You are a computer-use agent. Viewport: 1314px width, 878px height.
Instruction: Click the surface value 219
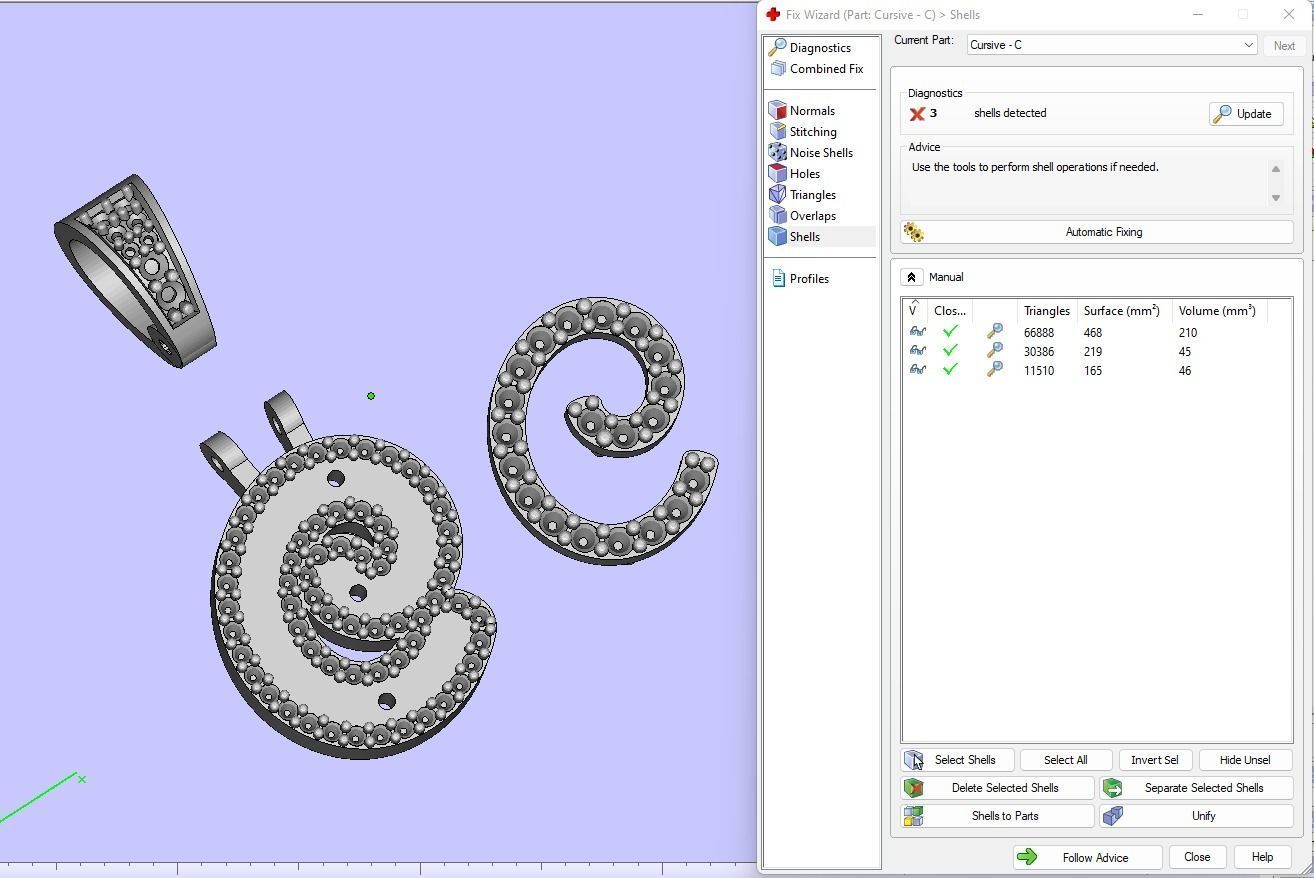tap(1092, 352)
